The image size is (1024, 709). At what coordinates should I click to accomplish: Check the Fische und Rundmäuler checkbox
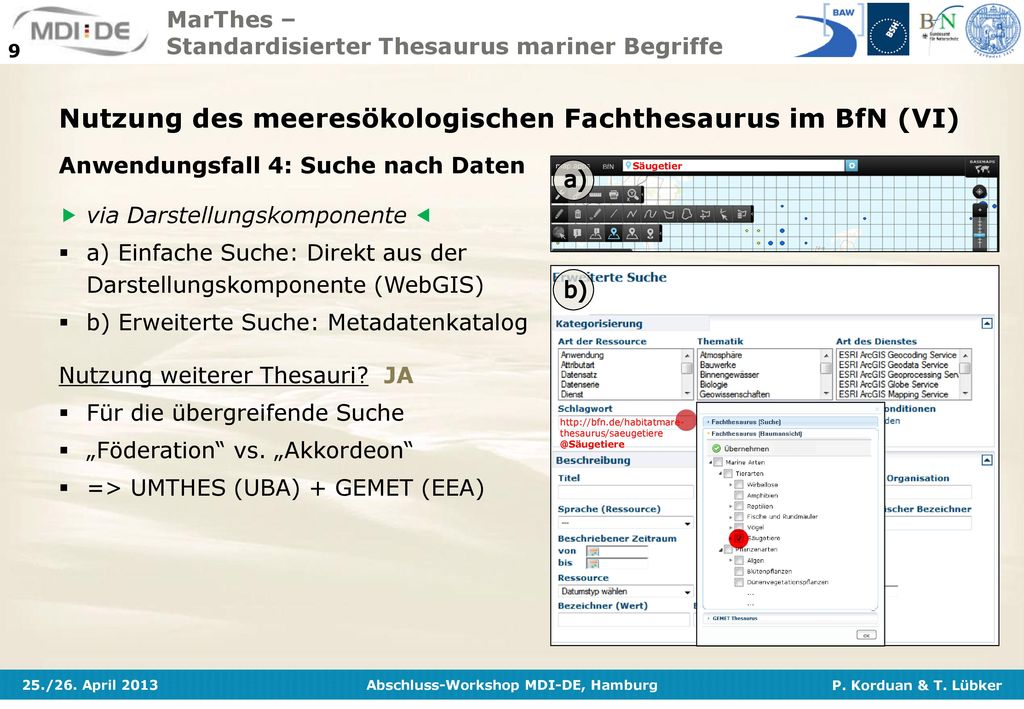pos(739,516)
